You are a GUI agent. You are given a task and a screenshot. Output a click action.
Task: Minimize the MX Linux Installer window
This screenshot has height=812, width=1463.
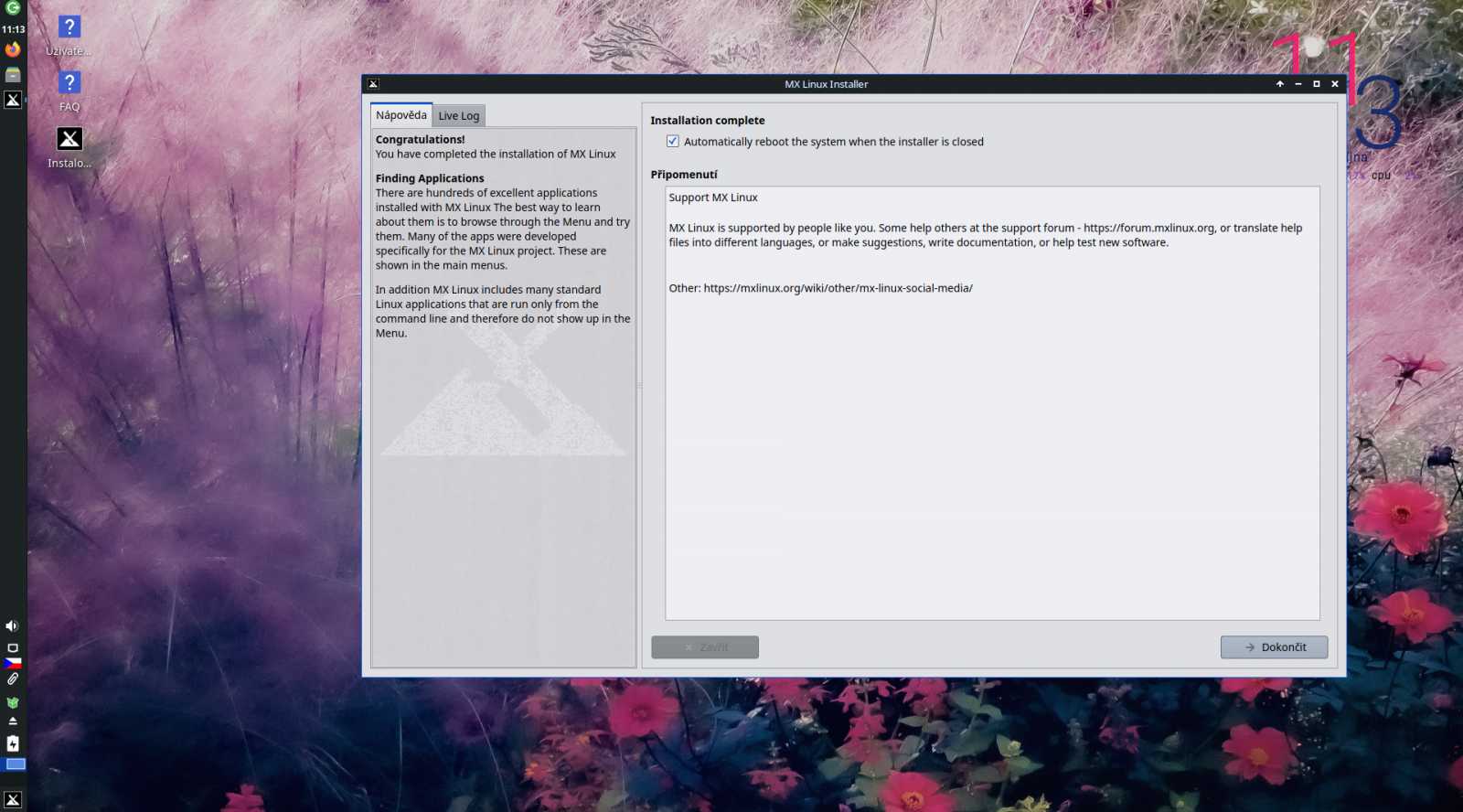click(1298, 84)
